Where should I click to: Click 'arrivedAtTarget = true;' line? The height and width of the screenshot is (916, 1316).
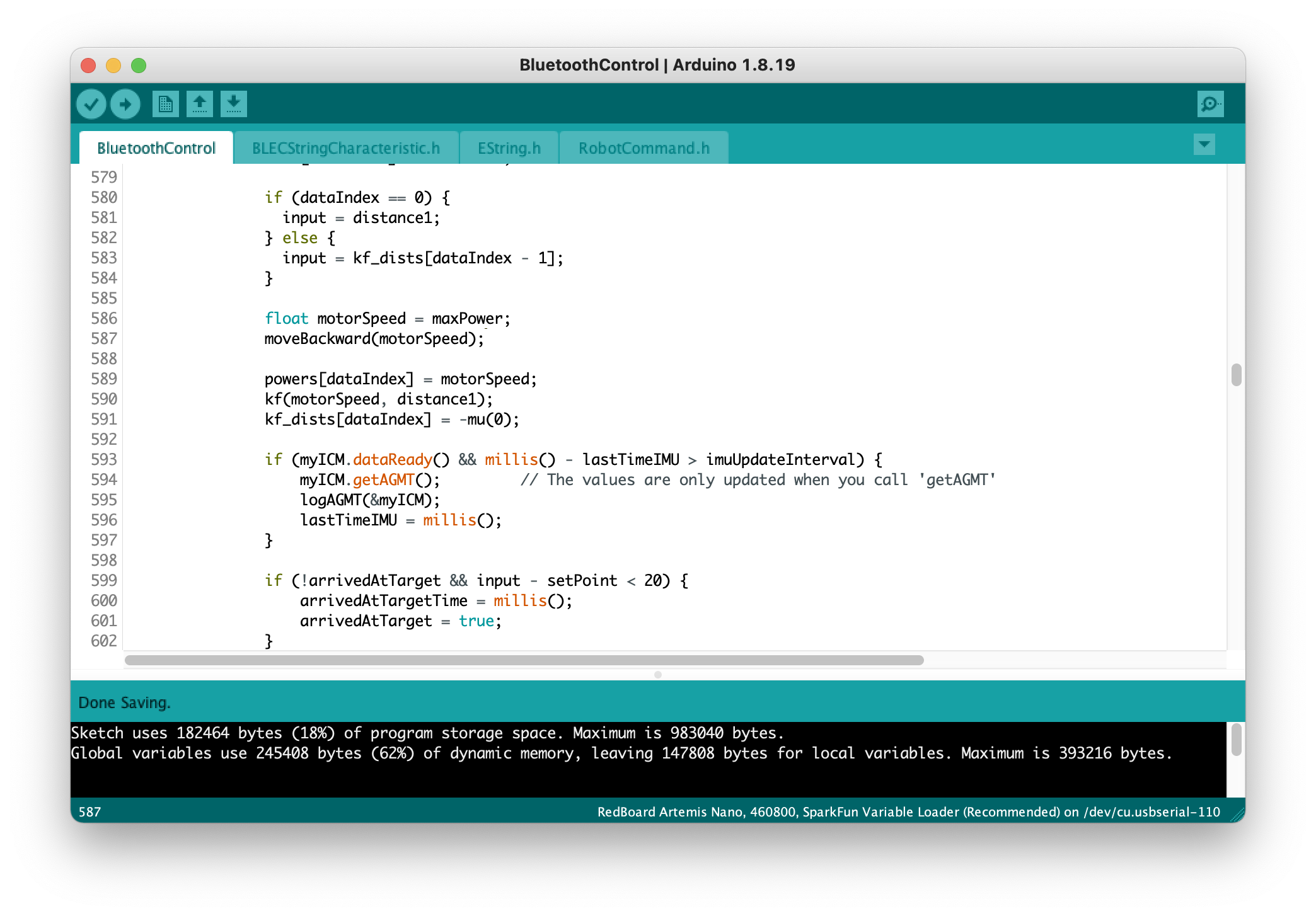[401, 621]
